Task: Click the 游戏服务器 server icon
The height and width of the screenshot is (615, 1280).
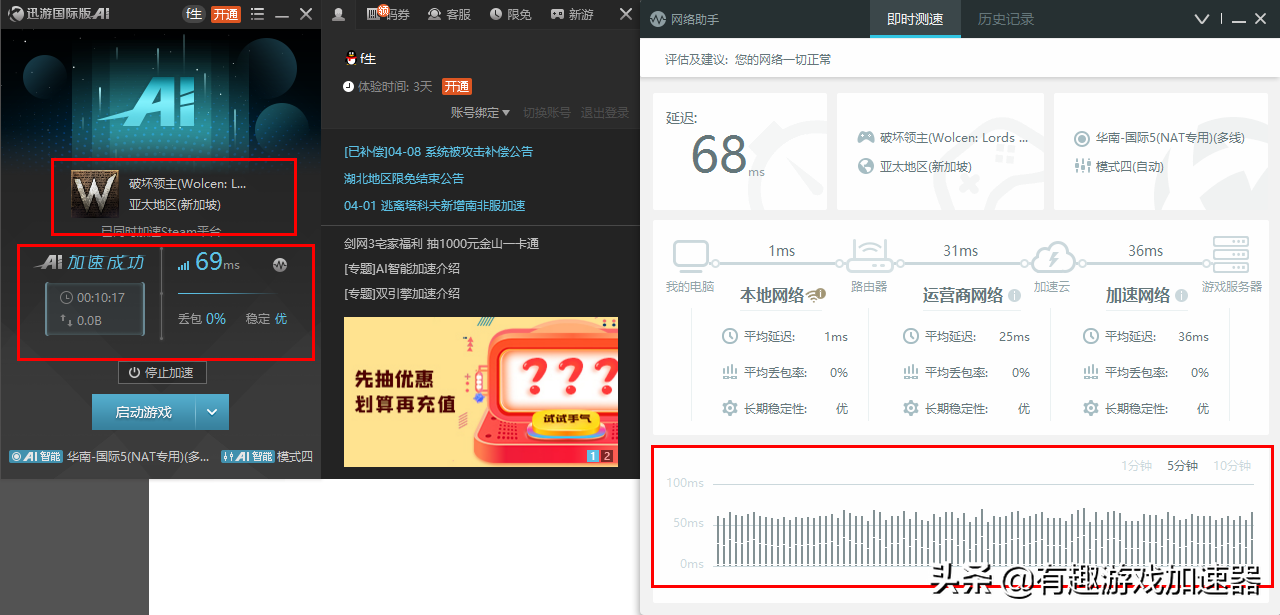Action: pyautogui.click(x=1231, y=256)
